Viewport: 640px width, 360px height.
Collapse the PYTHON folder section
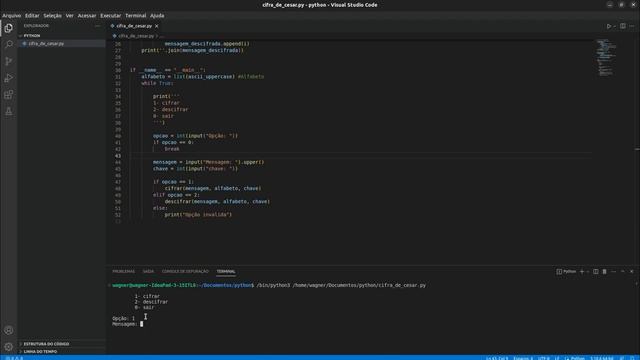[x=61, y=36]
